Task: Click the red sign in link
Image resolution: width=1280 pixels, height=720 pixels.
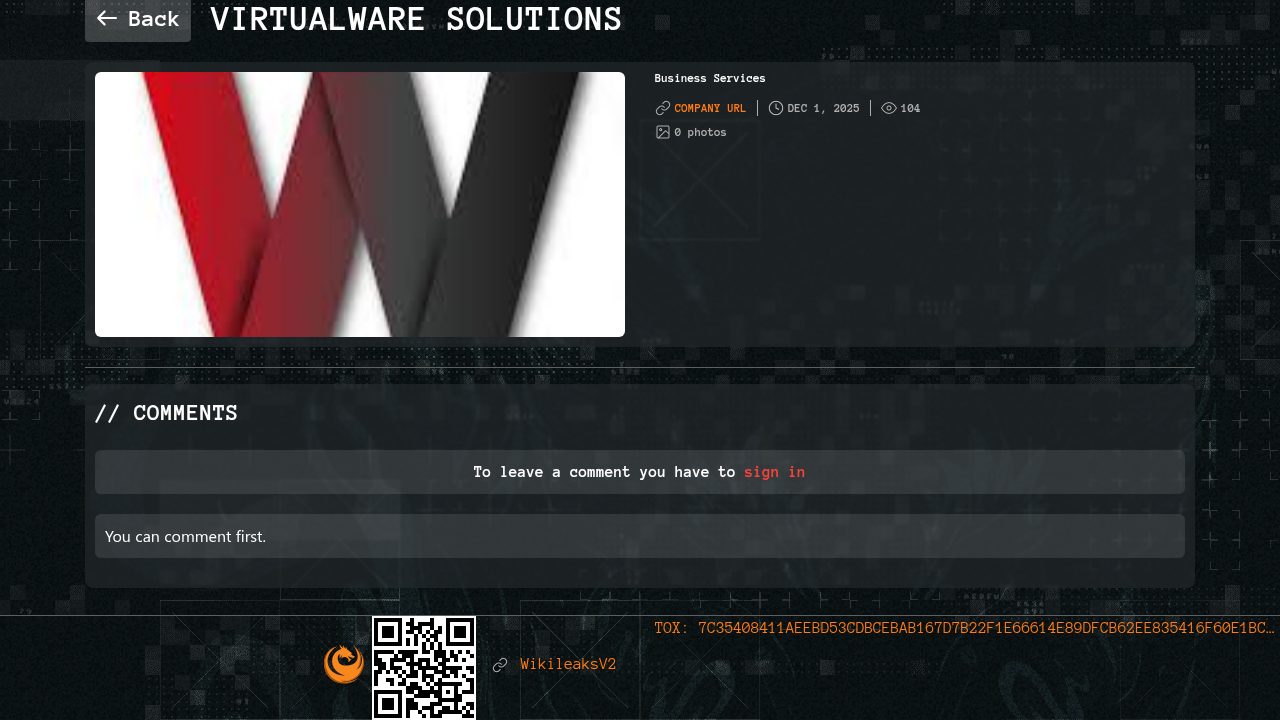Action: (x=774, y=472)
